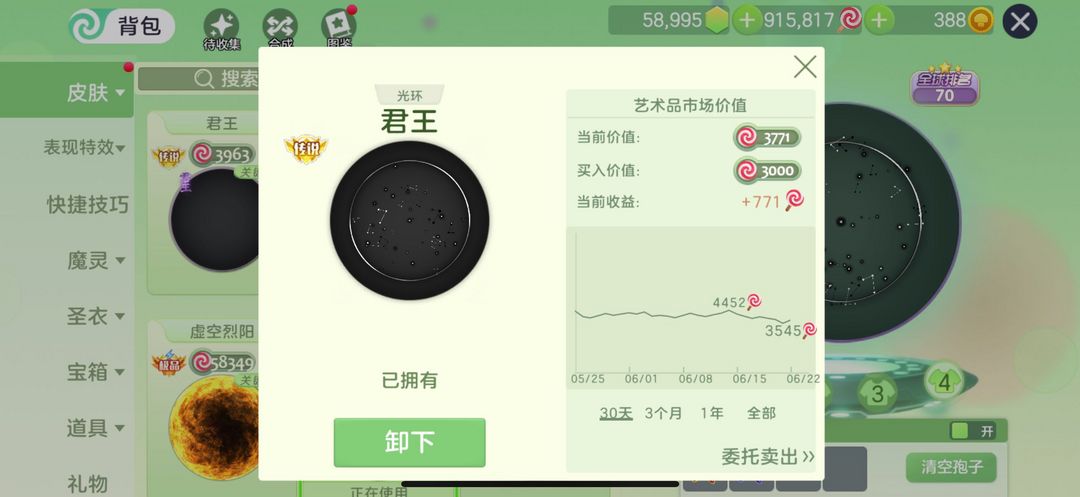Toggle the 开 switch checkbox
Viewport: 1080px width, 497px height.
(x=959, y=431)
